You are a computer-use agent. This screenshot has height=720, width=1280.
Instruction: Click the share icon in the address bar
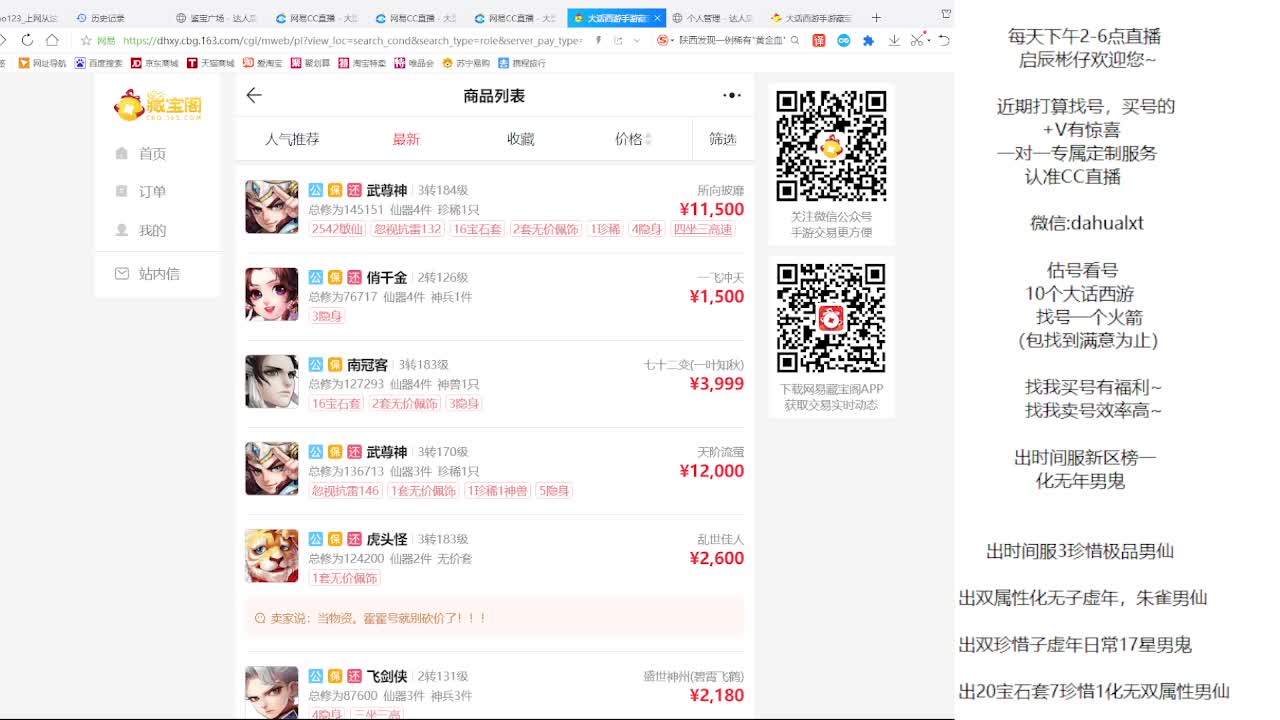[x=618, y=40]
